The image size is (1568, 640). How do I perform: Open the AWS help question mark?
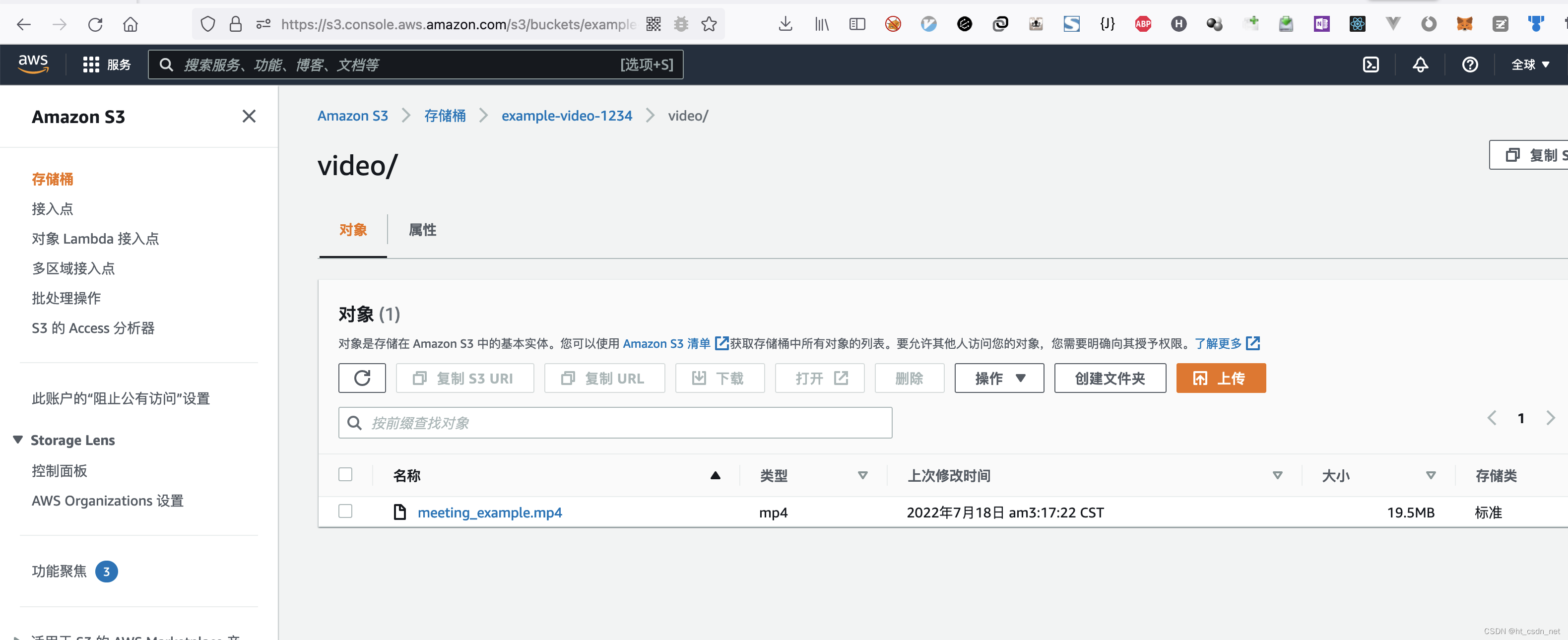click(1470, 64)
